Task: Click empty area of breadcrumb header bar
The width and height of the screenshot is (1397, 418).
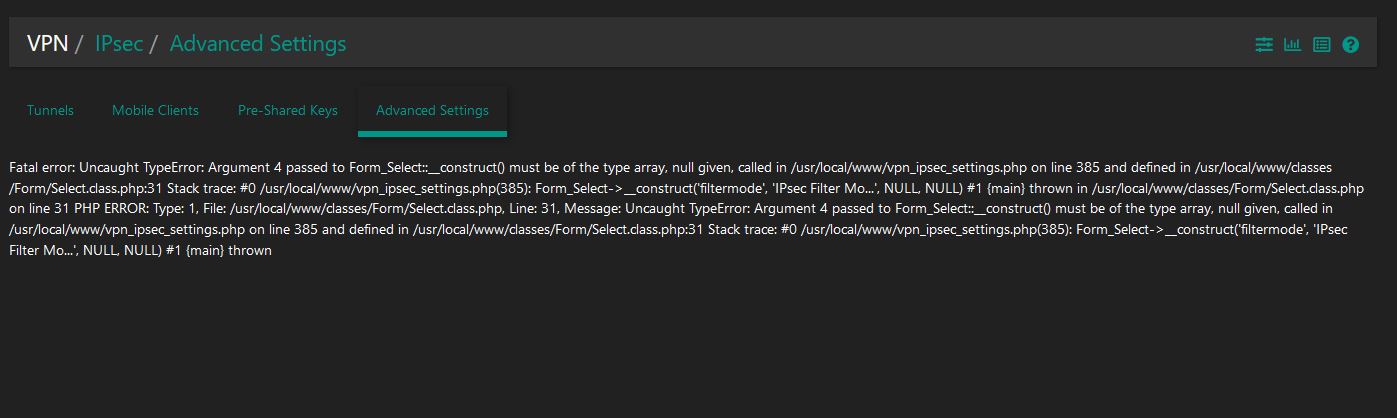Action: (800, 44)
